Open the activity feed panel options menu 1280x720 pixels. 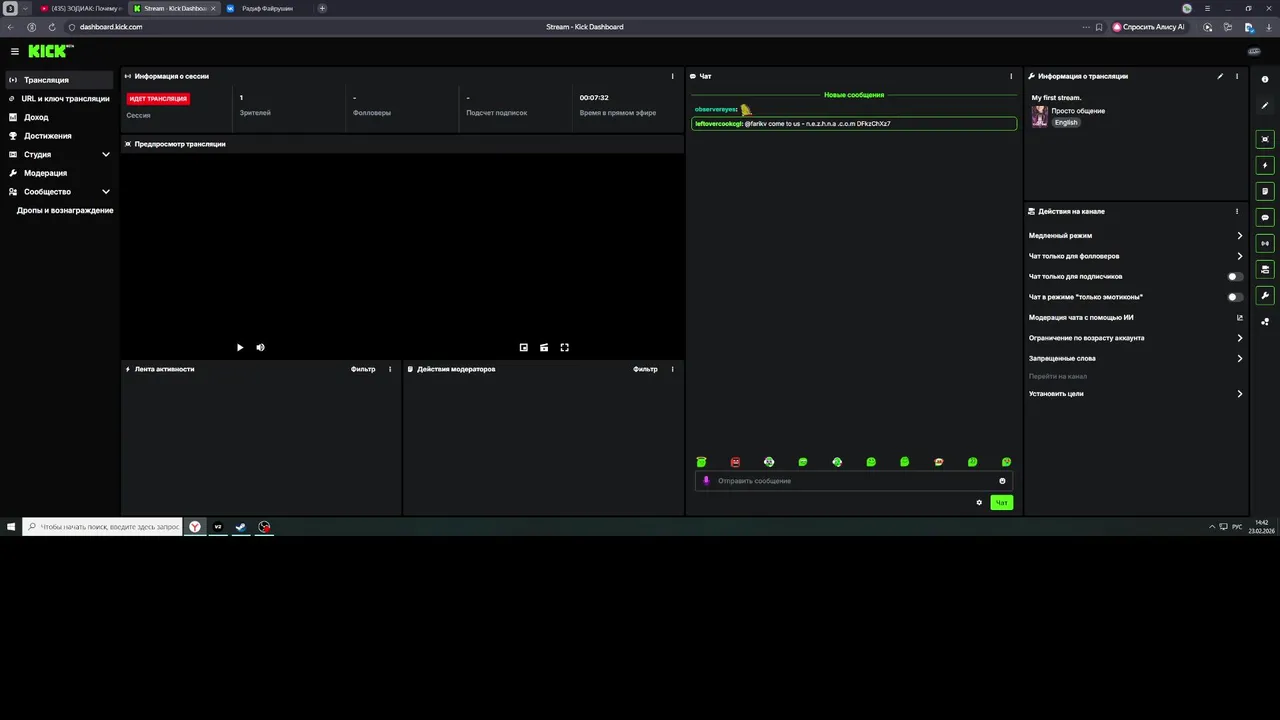[x=390, y=369]
